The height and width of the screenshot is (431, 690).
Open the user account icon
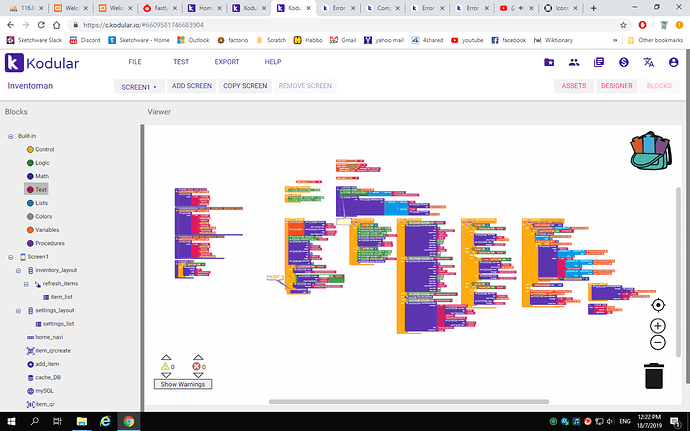point(673,63)
